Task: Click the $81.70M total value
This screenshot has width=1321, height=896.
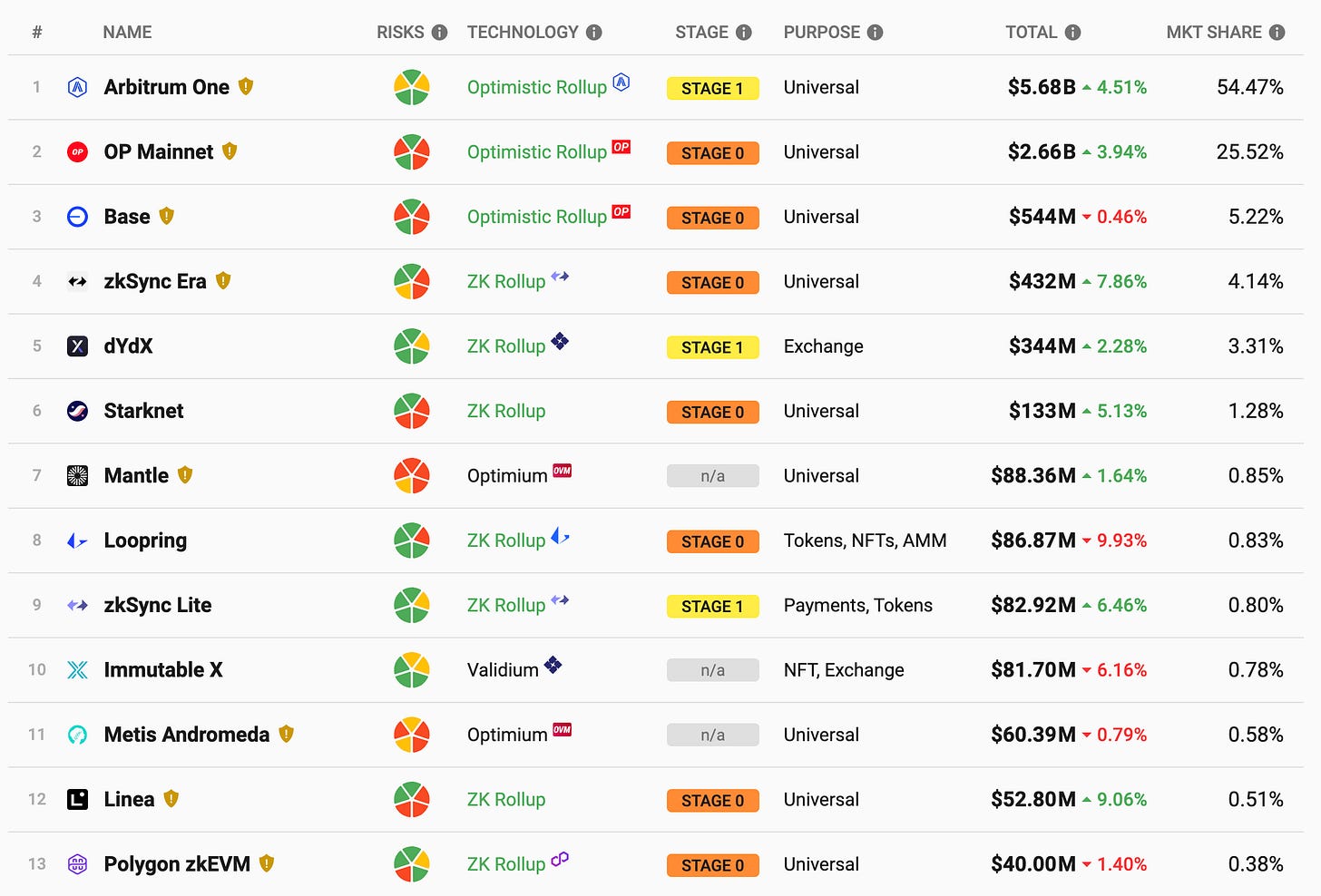Action: click(x=1033, y=670)
